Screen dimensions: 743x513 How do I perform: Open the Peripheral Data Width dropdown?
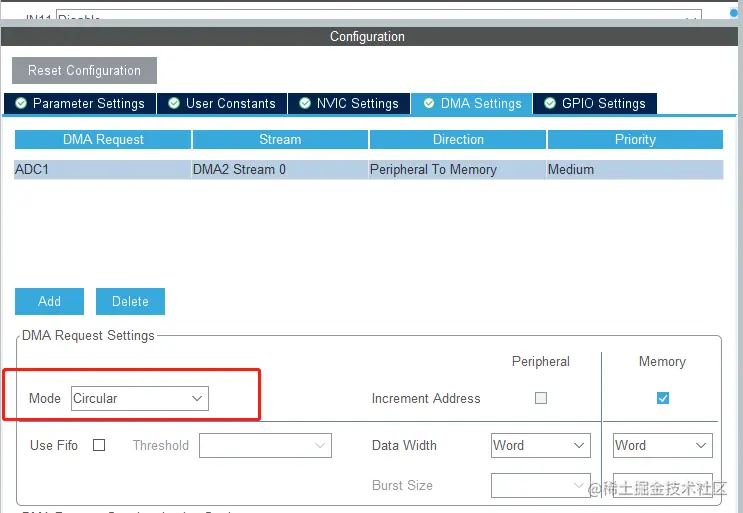[541, 445]
